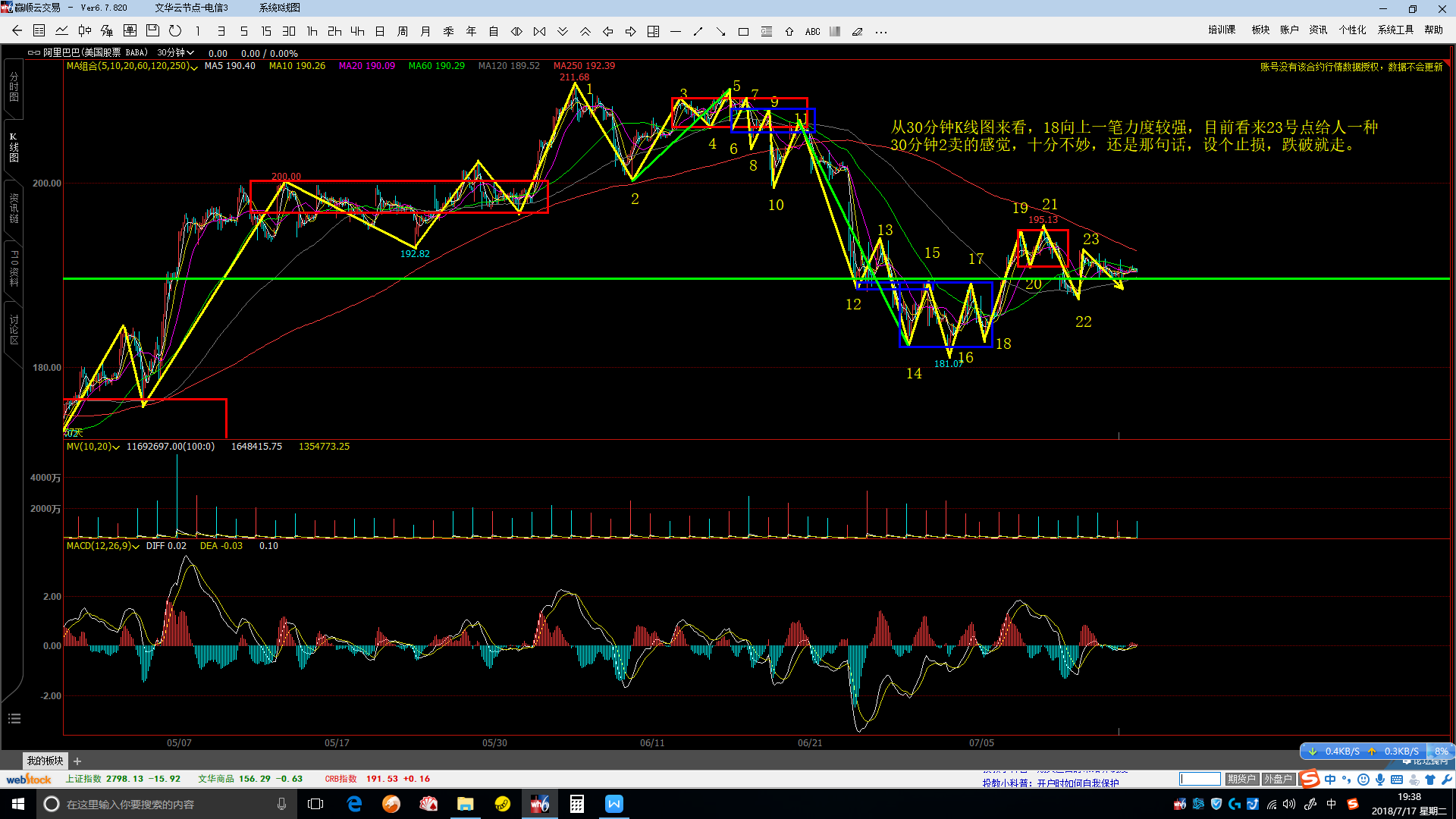Click the save layout floppy disk icon

pos(152,31)
